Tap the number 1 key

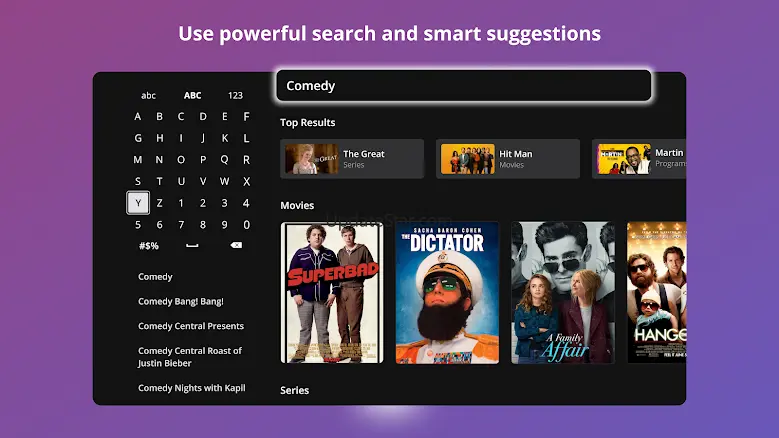coord(181,203)
